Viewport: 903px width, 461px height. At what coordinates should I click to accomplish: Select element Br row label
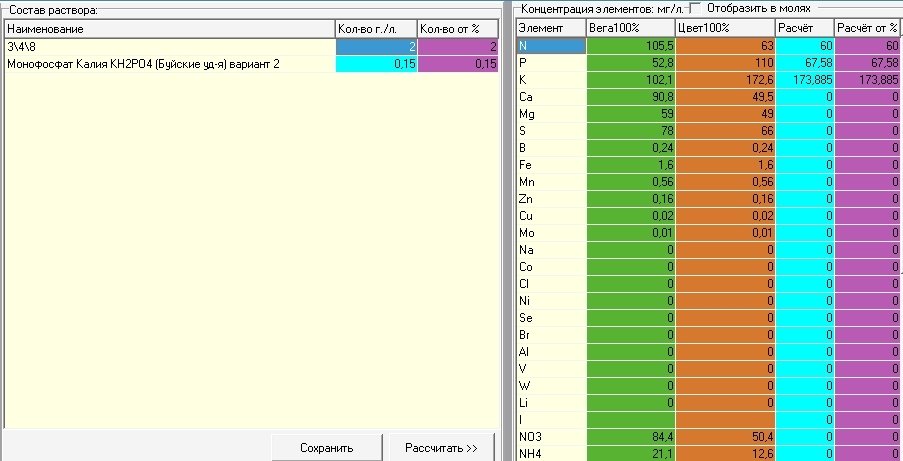point(551,335)
